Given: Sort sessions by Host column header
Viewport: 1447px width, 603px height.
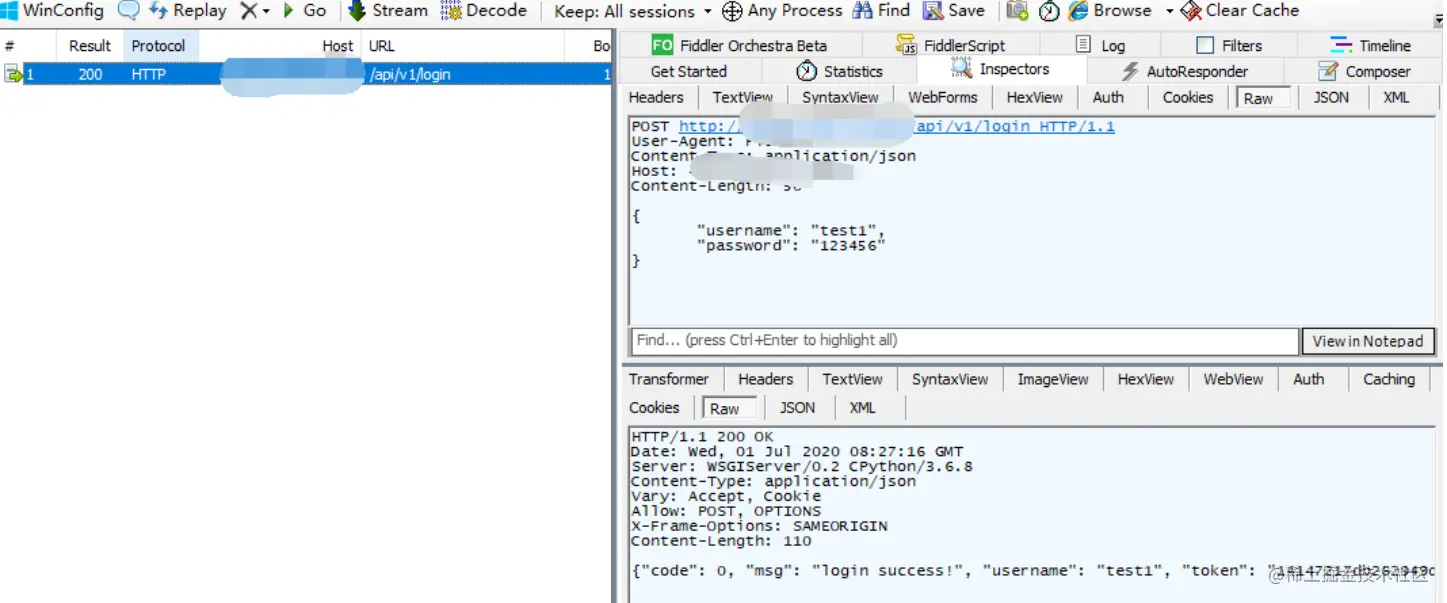Looking at the screenshot, I should click(338, 46).
